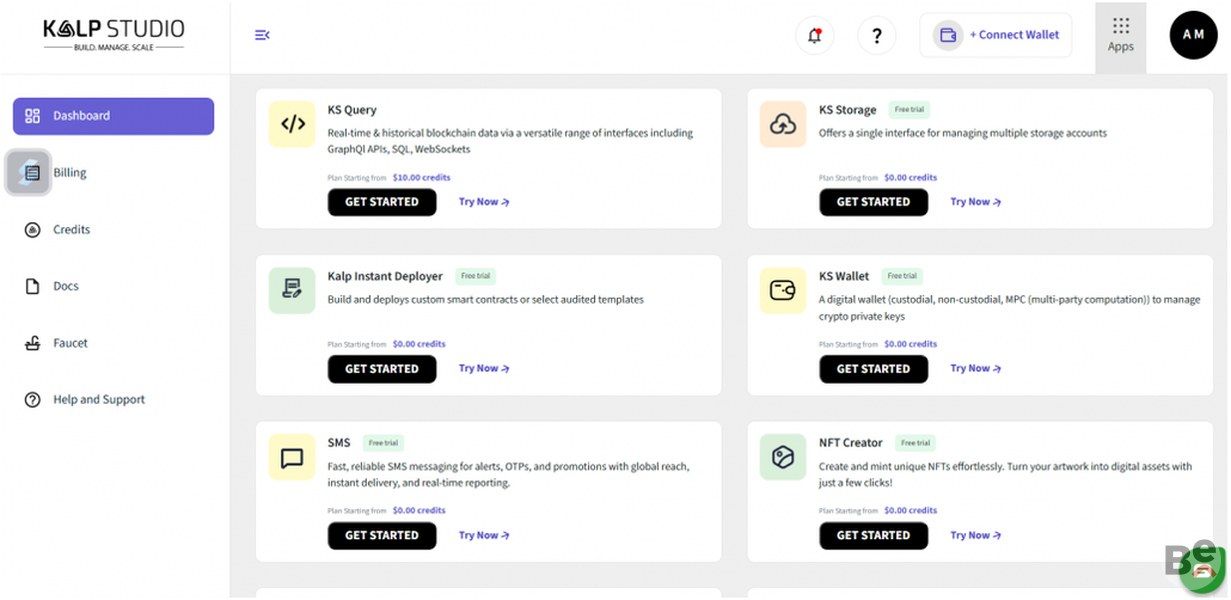Open the Faucet sidebar item

click(x=70, y=343)
